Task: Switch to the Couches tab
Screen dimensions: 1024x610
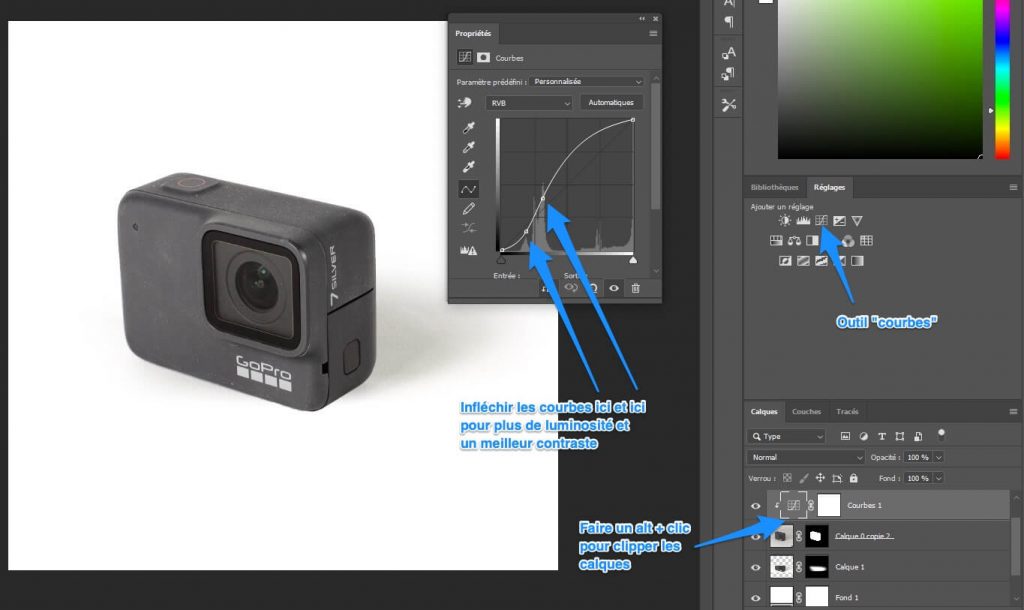Action: click(807, 411)
